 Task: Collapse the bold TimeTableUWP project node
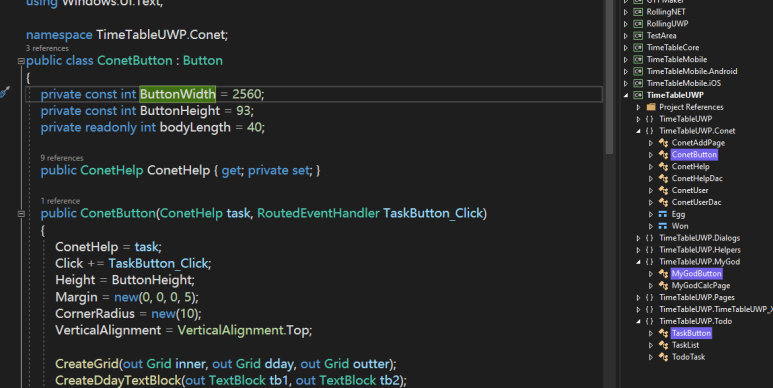tap(626, 95)
